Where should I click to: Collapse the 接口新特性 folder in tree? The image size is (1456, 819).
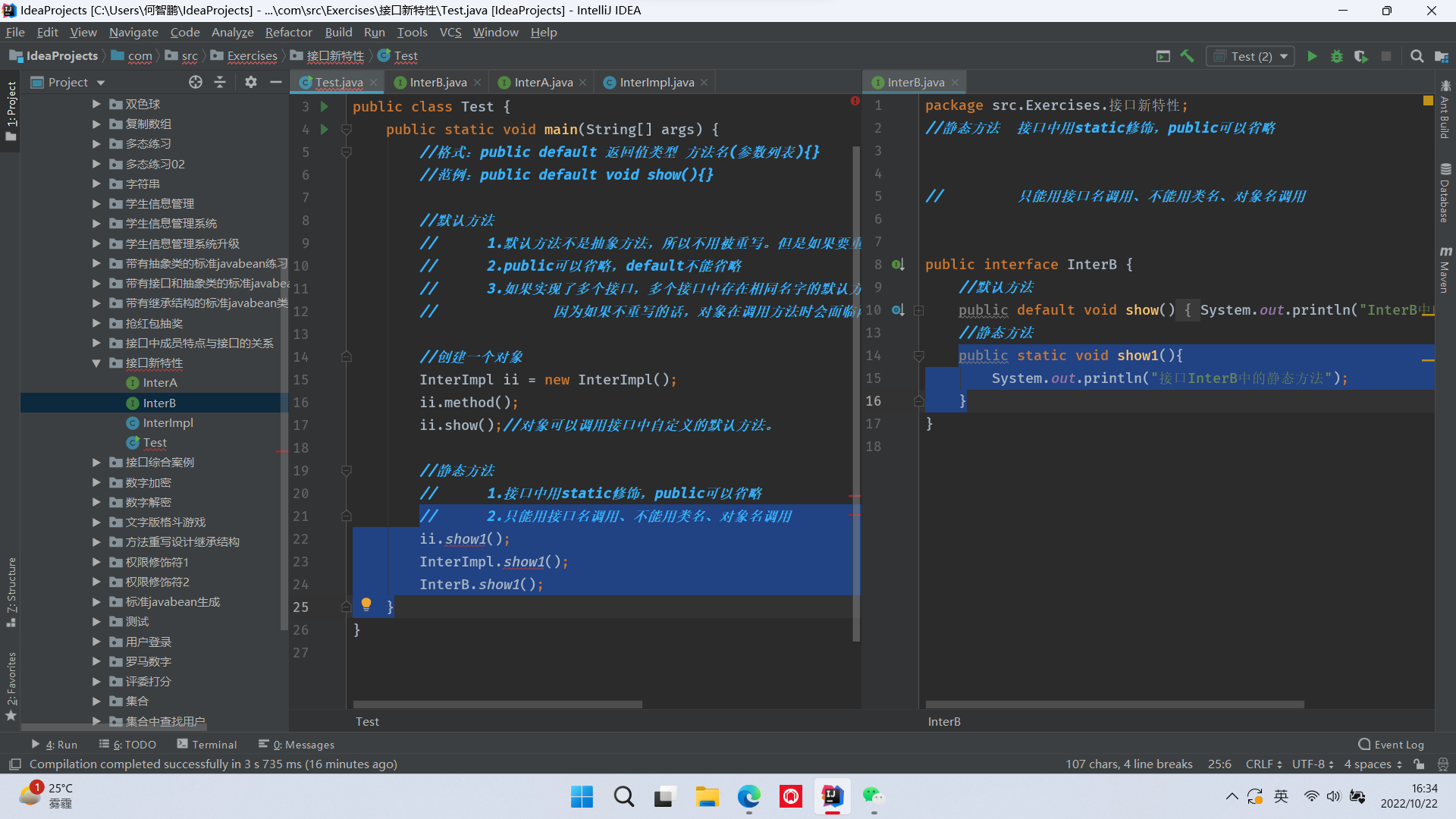(96, 363)
